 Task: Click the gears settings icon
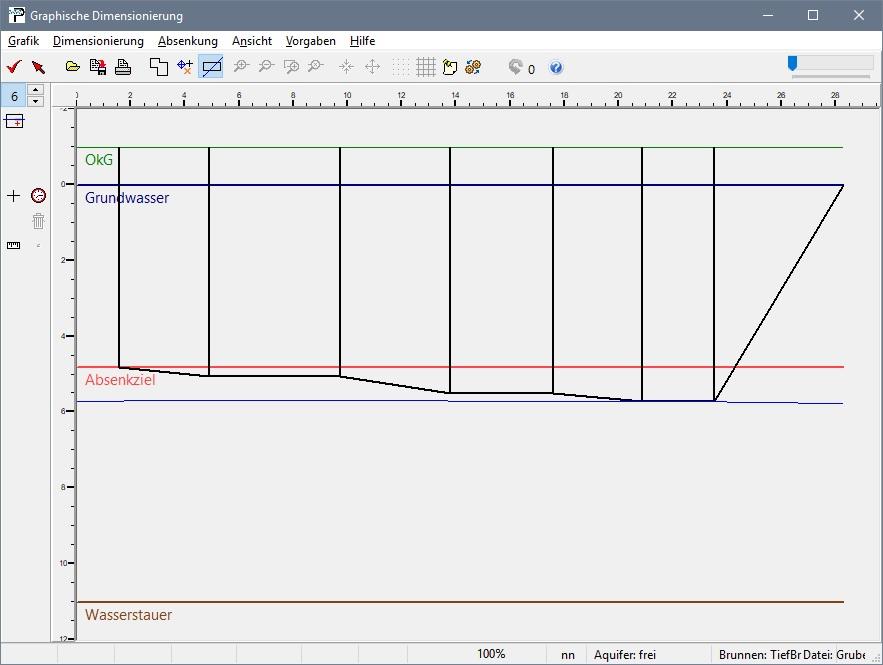coord(473,67)
